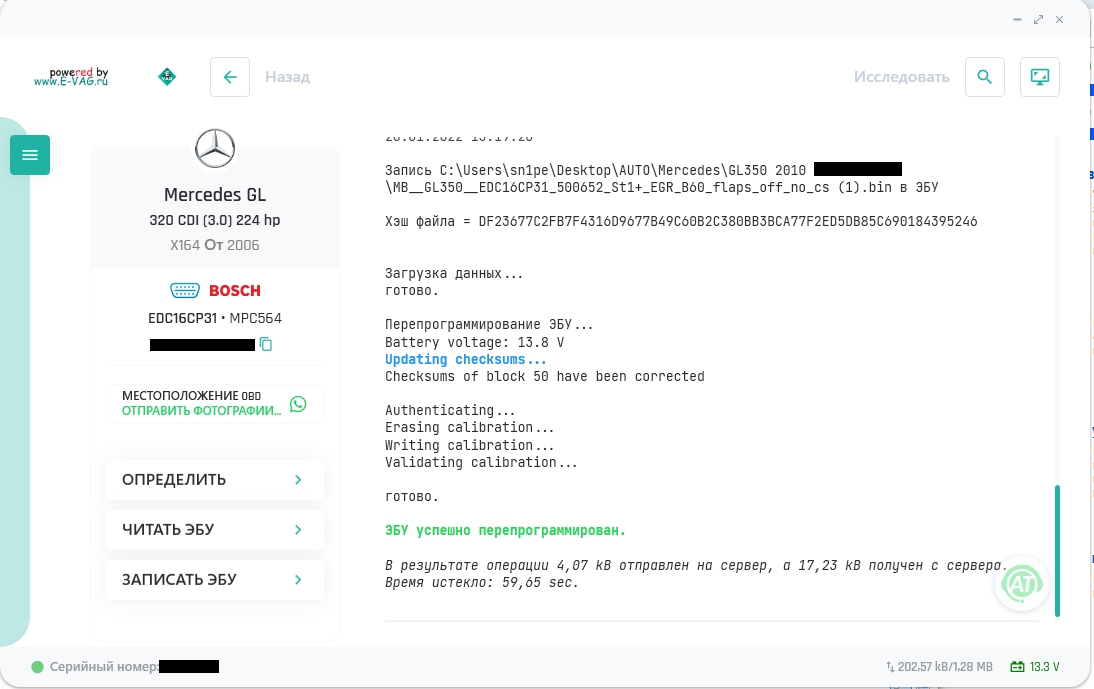Select the ЧИТАТЬ ЭБУ button
1094x689 pixels.
pyautogui.click(x=215, y=530)
